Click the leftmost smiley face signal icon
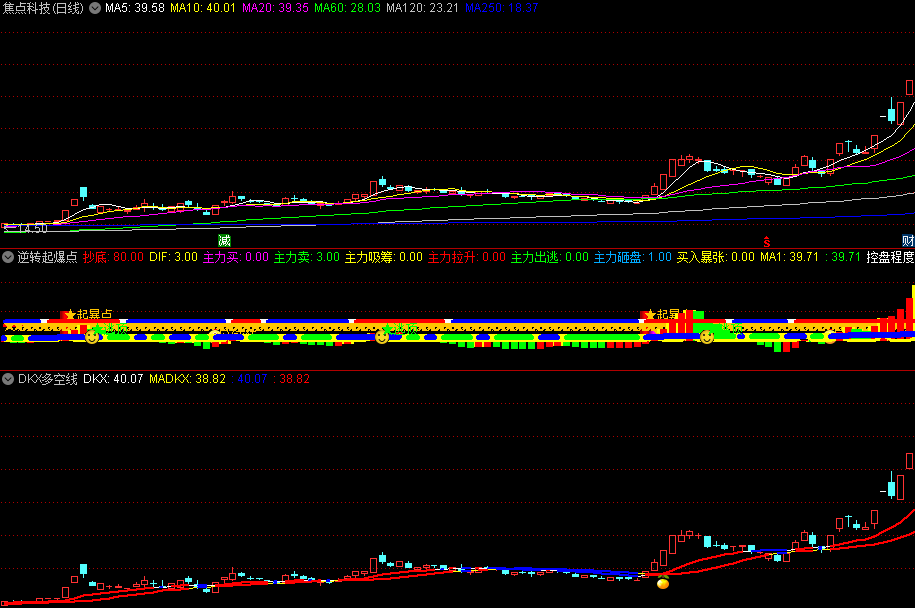Viewport: 915px width, 608px height. [92, 337]
